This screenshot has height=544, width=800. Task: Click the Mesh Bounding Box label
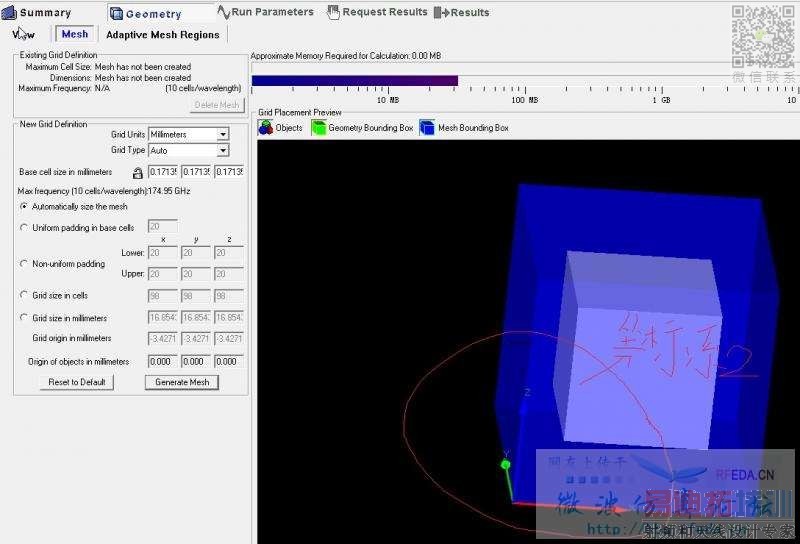point(473,128)
